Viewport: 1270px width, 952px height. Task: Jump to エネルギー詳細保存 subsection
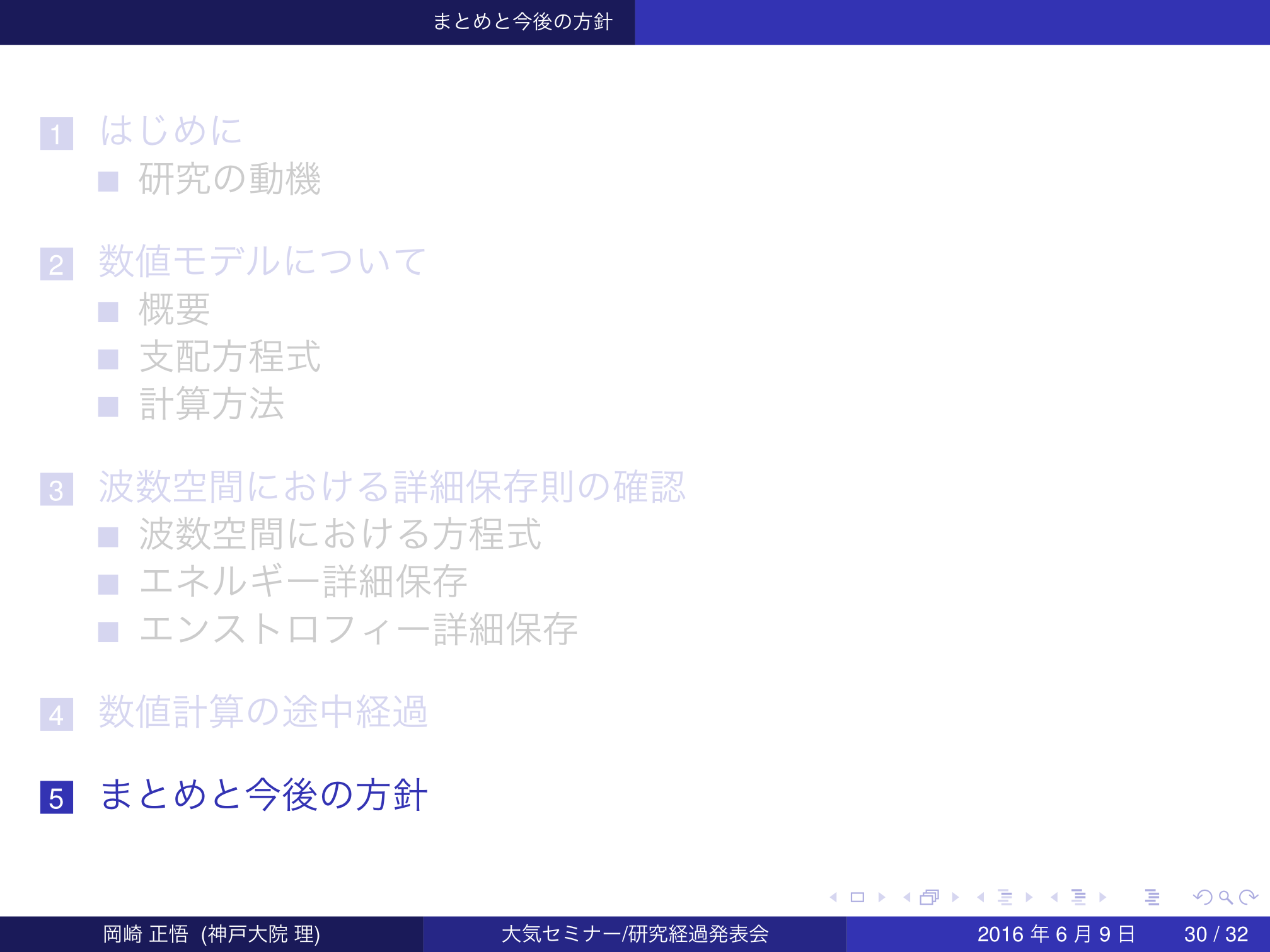tap(303, 582)
